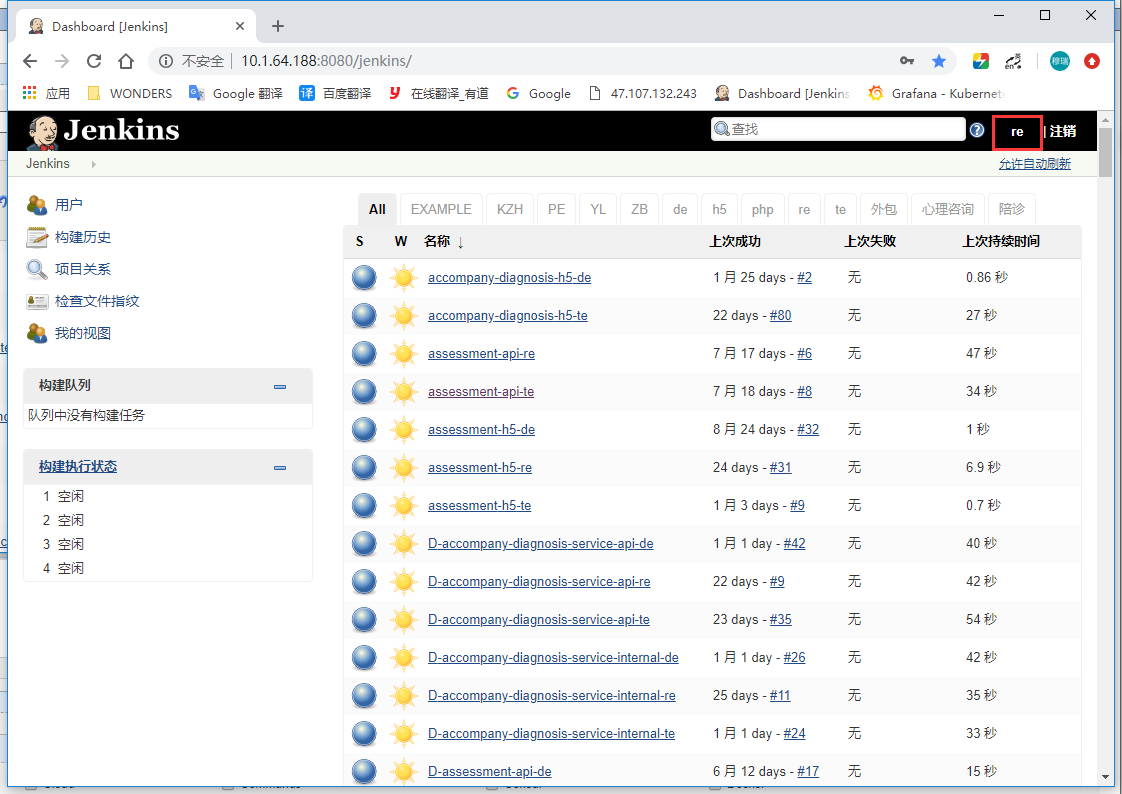This screenshot has height=794, width=1122.
Task: Click the browser address bar URL
Action: (326, 61)
